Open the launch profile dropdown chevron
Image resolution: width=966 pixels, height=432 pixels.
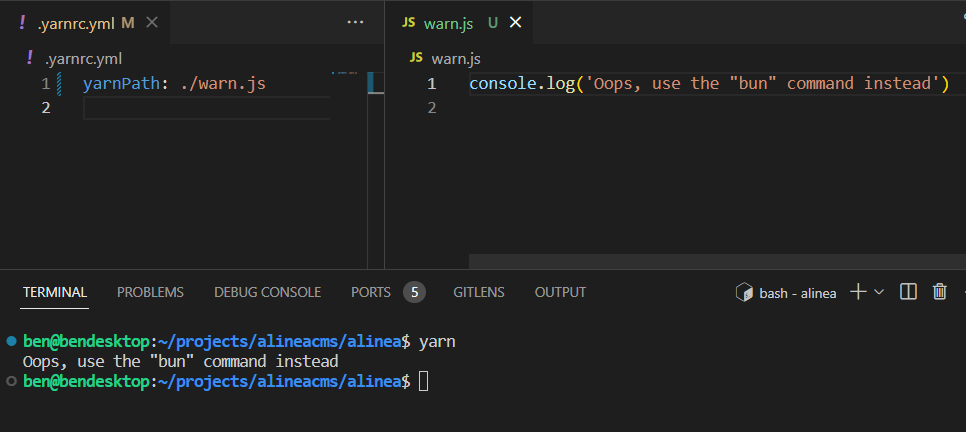click(879, 292)
